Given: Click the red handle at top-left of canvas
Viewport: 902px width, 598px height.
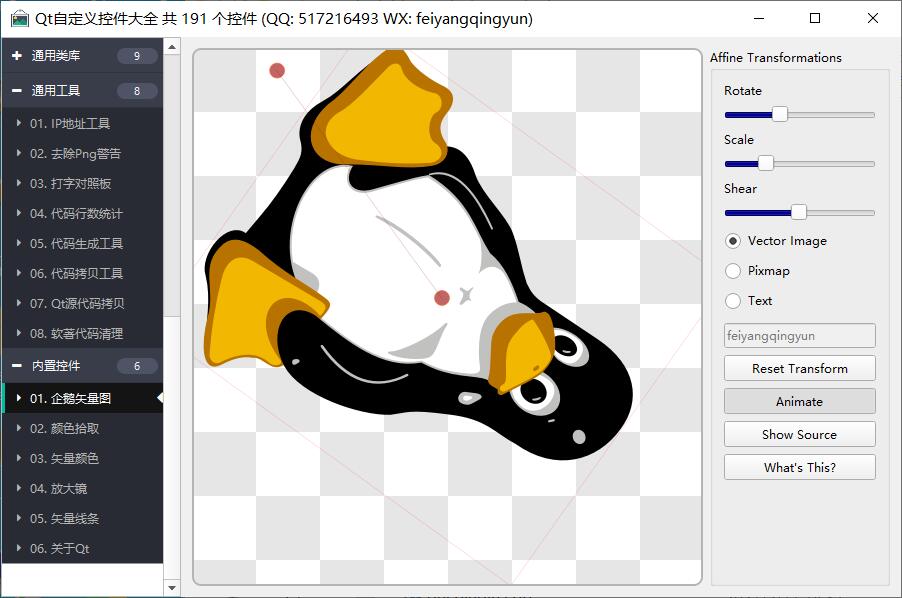Looking at the screenshot, I should 277,70.
